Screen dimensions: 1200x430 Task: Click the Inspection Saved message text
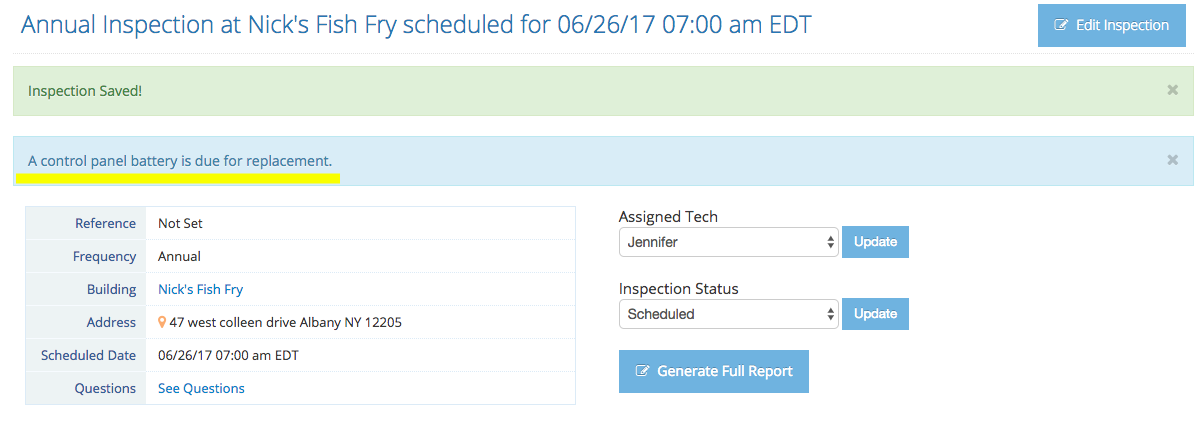[x=85, y=91]
